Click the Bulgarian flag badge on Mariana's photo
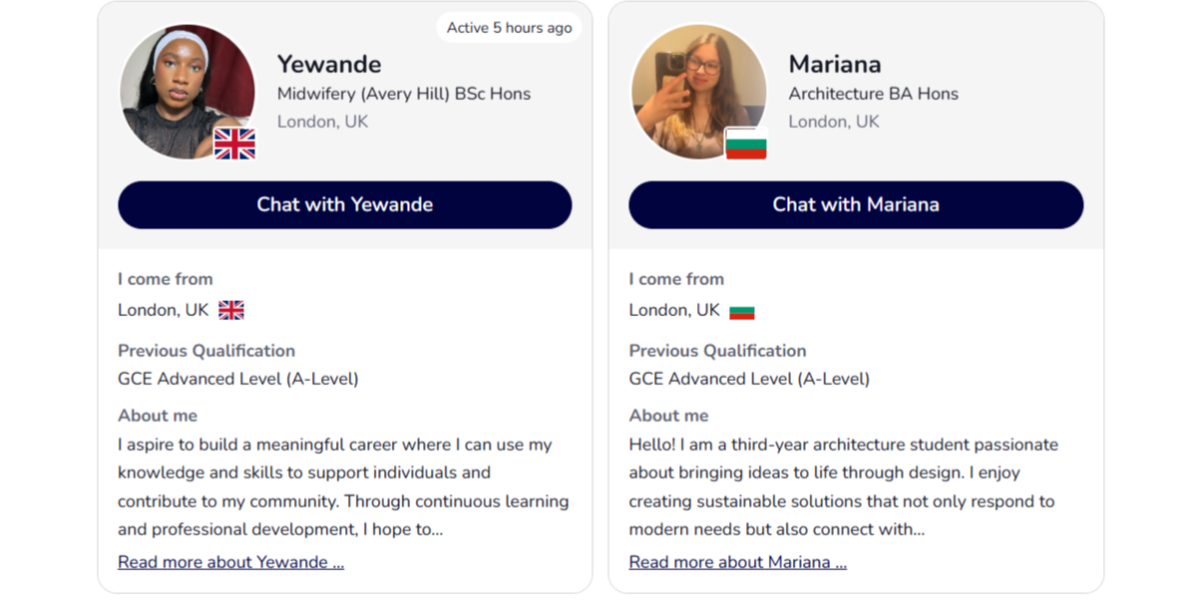Screen dimensions: 1200x600 click(x=746, y=144)
